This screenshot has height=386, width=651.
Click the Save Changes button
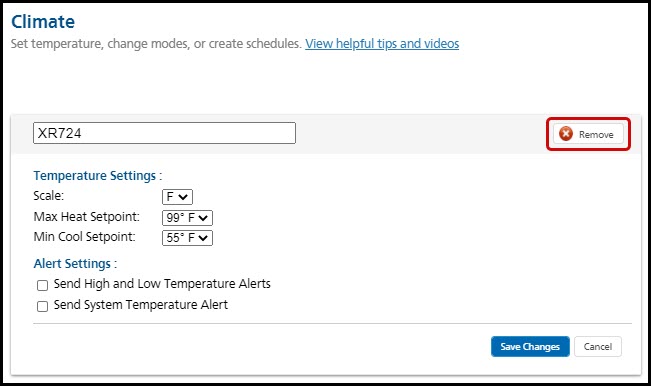point(530,347)
